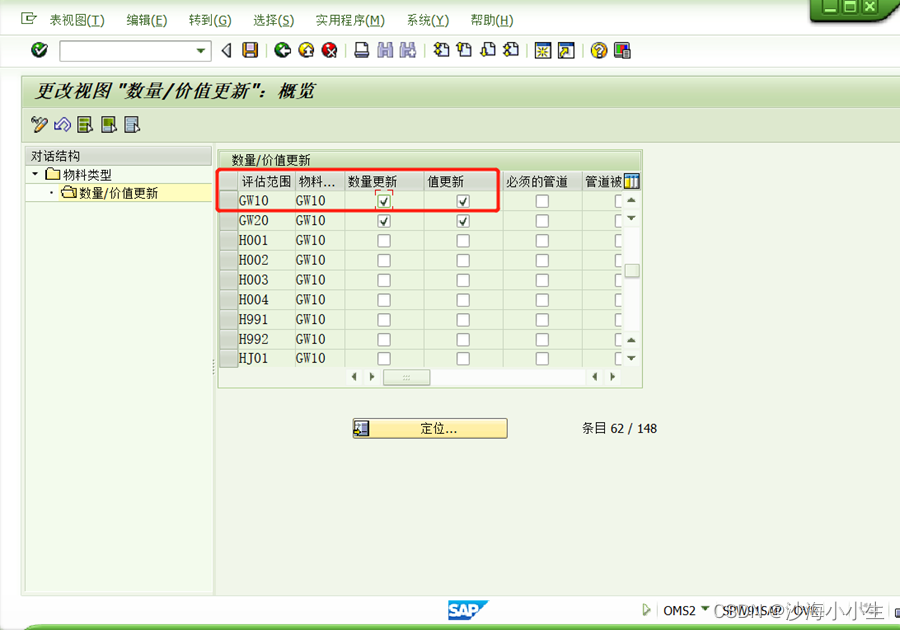Click the green checkmark Enter button

tap(38, 50)
